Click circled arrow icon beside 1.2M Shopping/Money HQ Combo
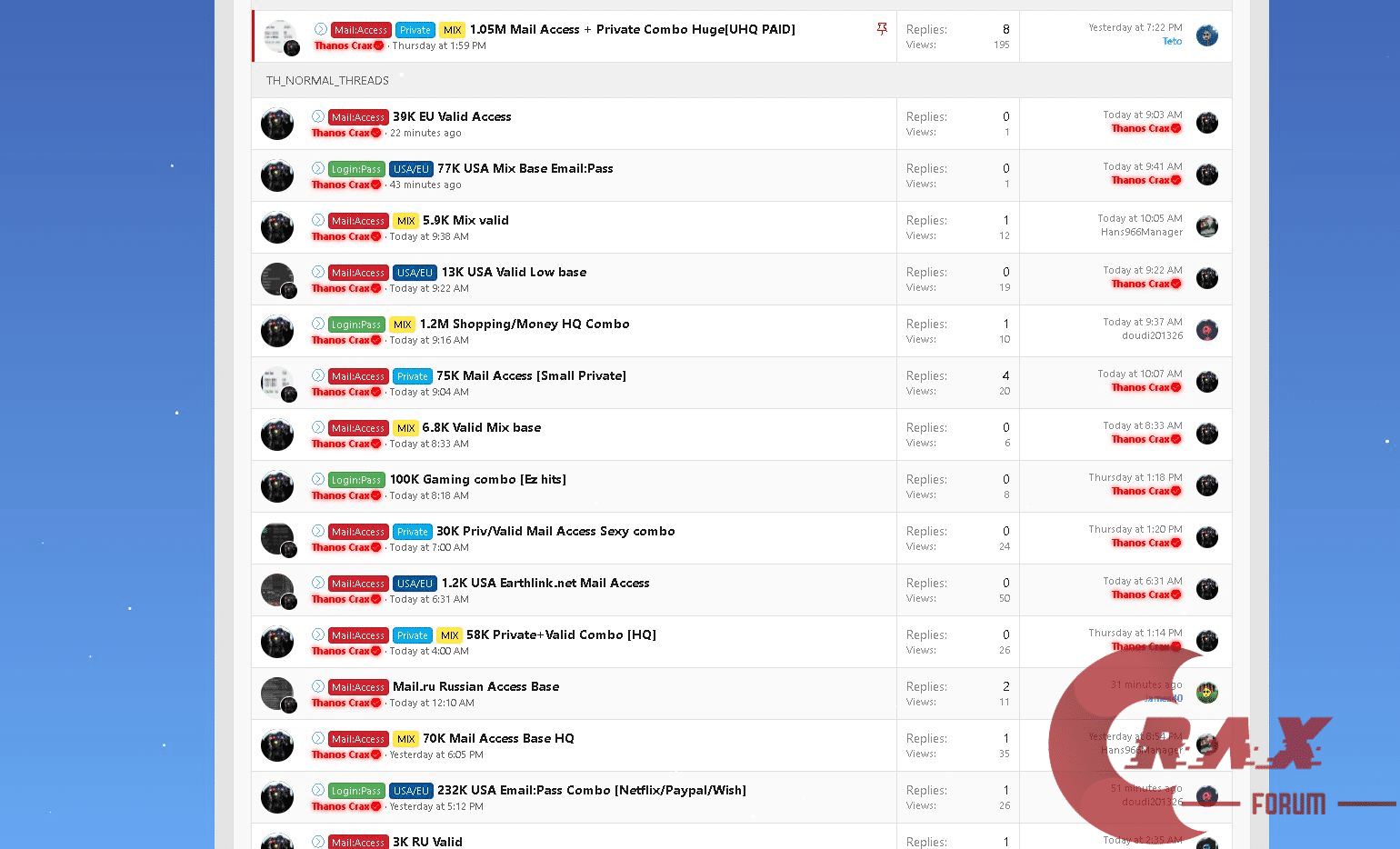The height and width of the screenshot is (849, 1400). pos(318,324)
